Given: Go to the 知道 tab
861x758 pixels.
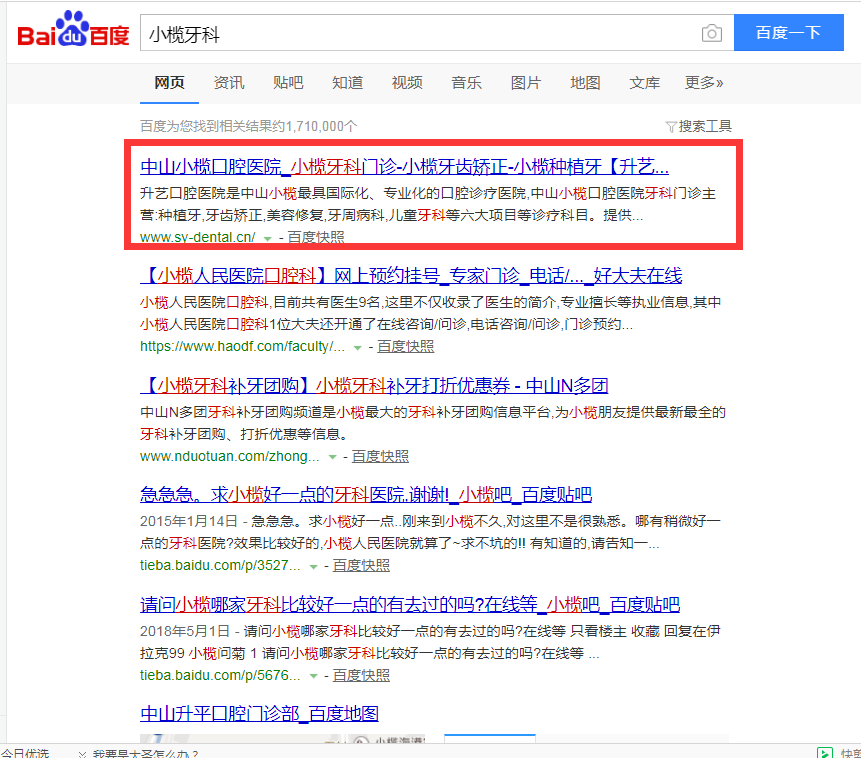Looking at the screenshot, I should [x=347, y=83].
